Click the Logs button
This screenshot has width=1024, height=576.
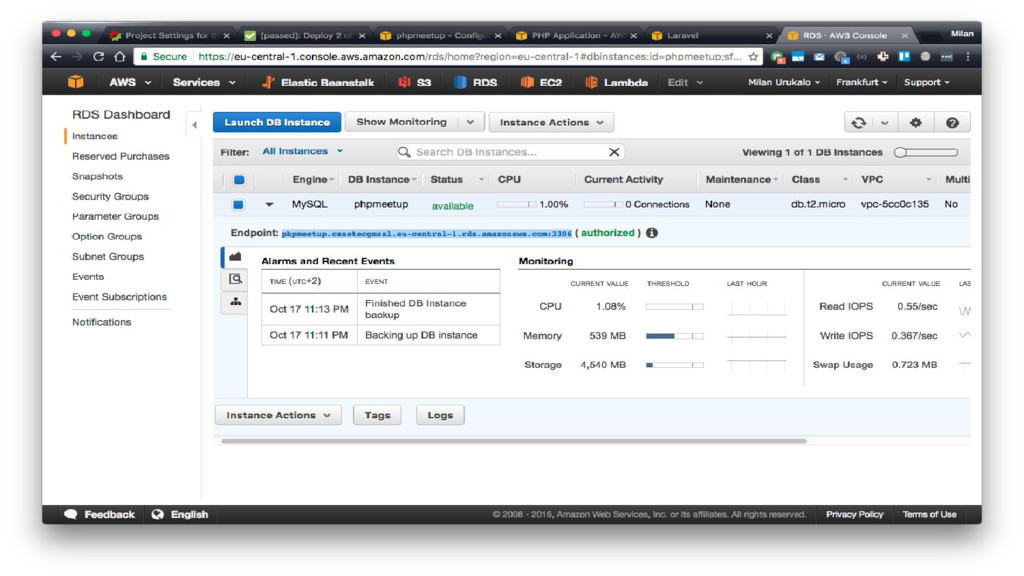(440, 415)
